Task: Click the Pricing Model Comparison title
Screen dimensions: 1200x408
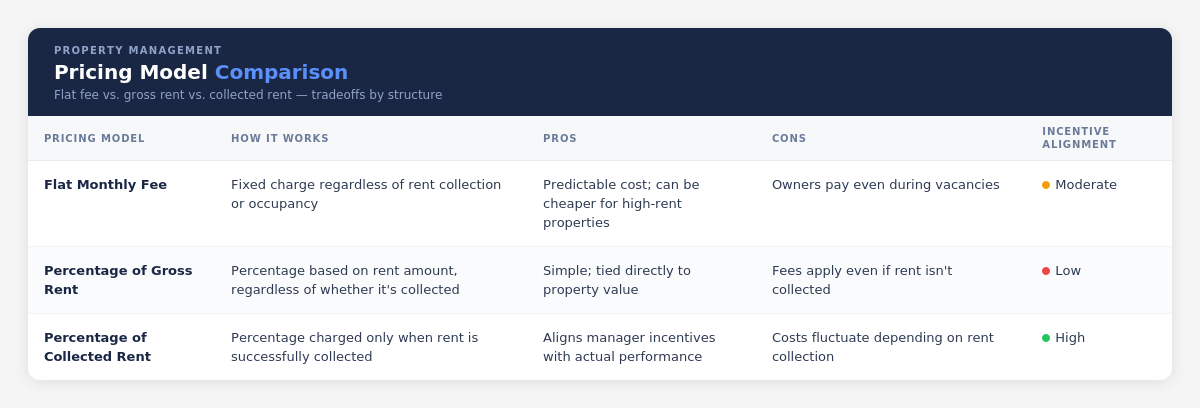Action: point(201,72)
